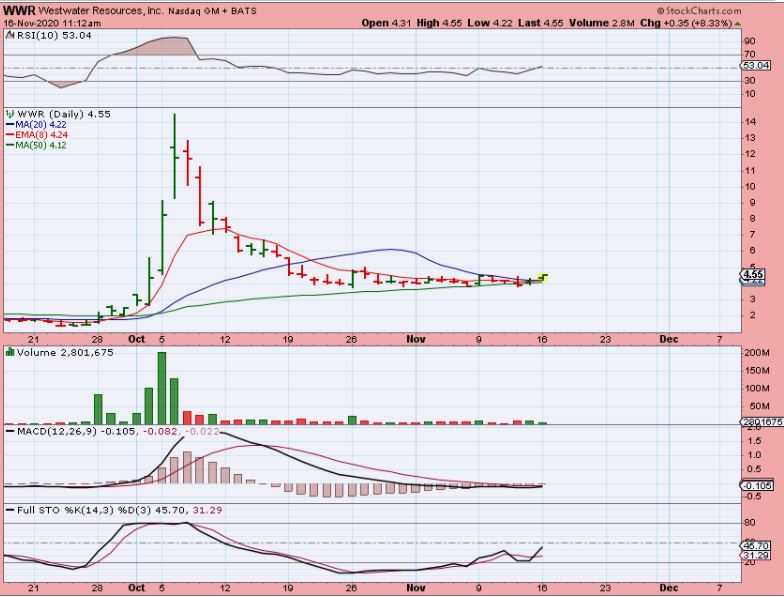This screenshot has width=784, height=597.
Task: Click the High 4.55 quote value
Action: pos(438,23)
